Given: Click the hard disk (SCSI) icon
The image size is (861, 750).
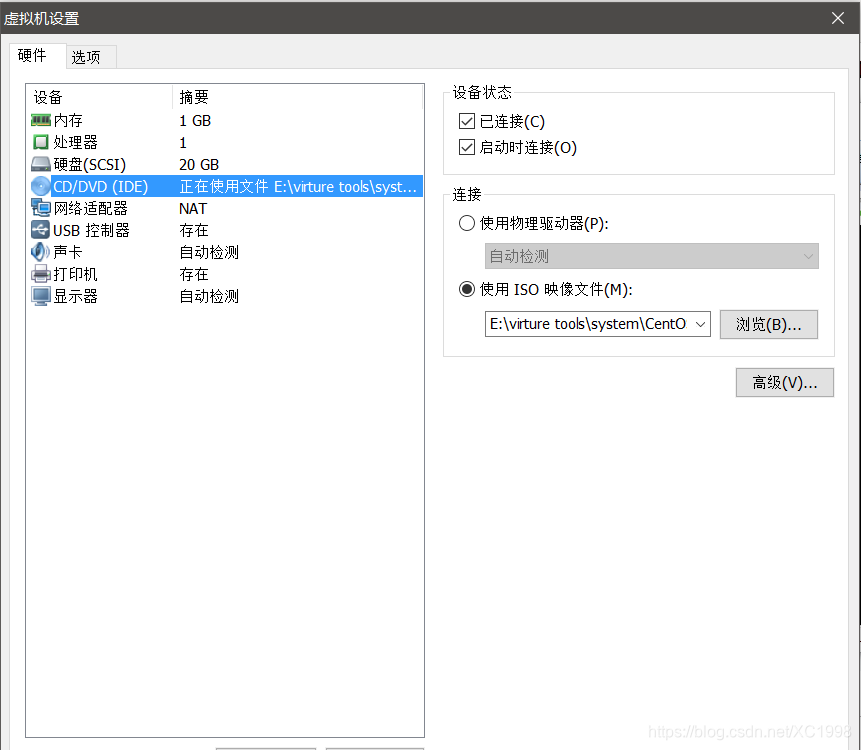Looking at the screenshot, I should [x=41, y=164].
